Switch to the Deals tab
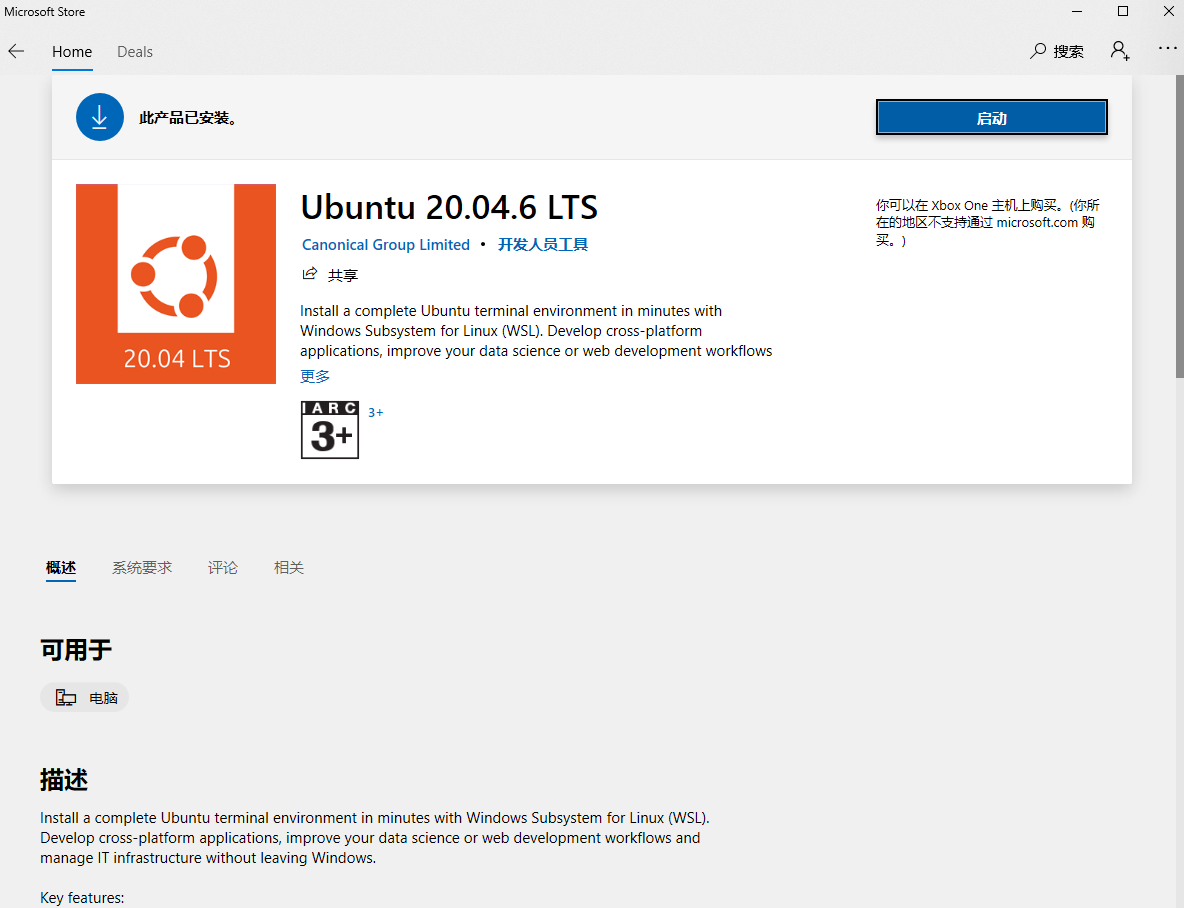 [x=134, y=51]
